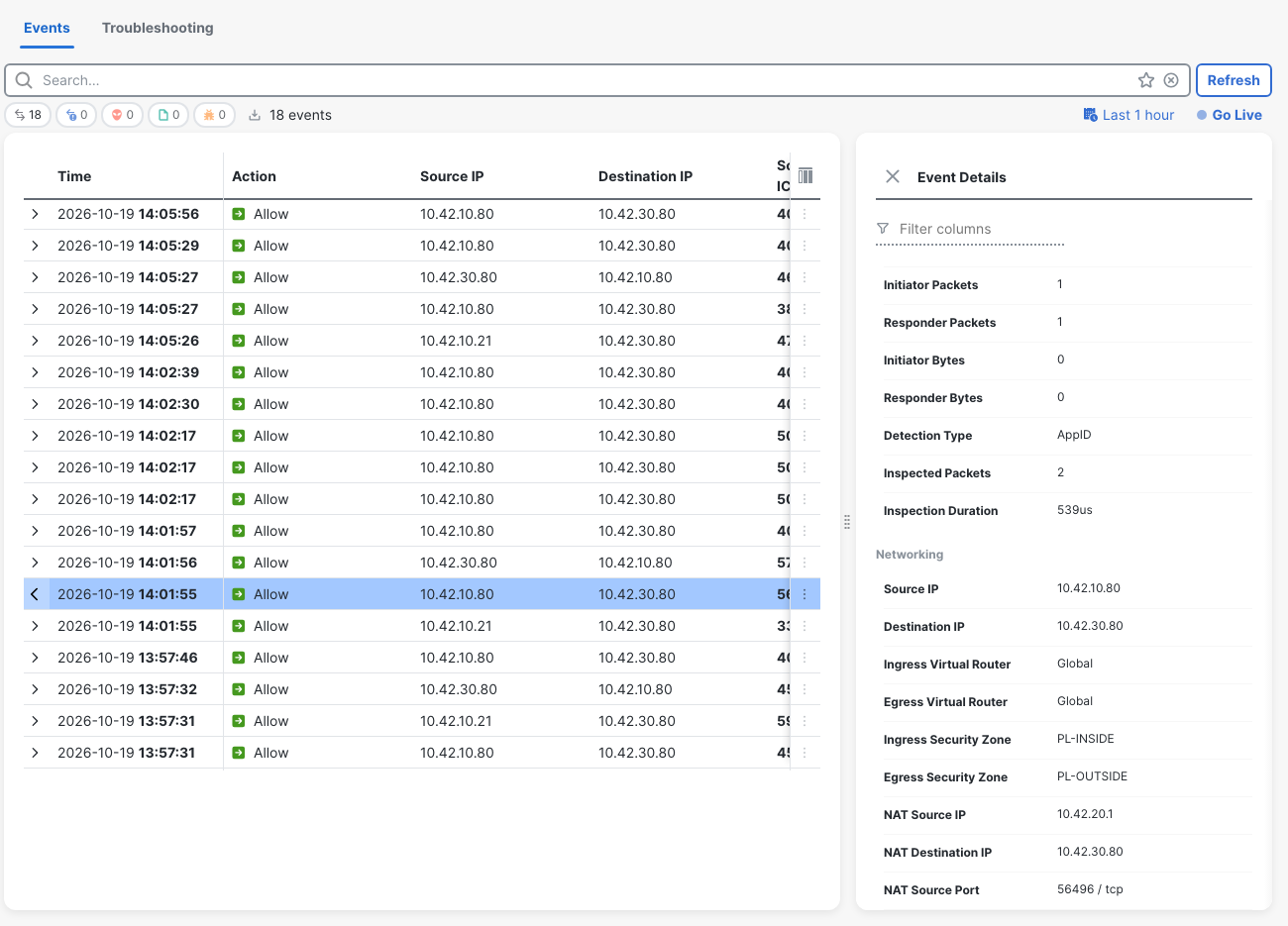Open the column chooser icon in table header
This screenshot has width=1288, height=926.
pos(805,175)
